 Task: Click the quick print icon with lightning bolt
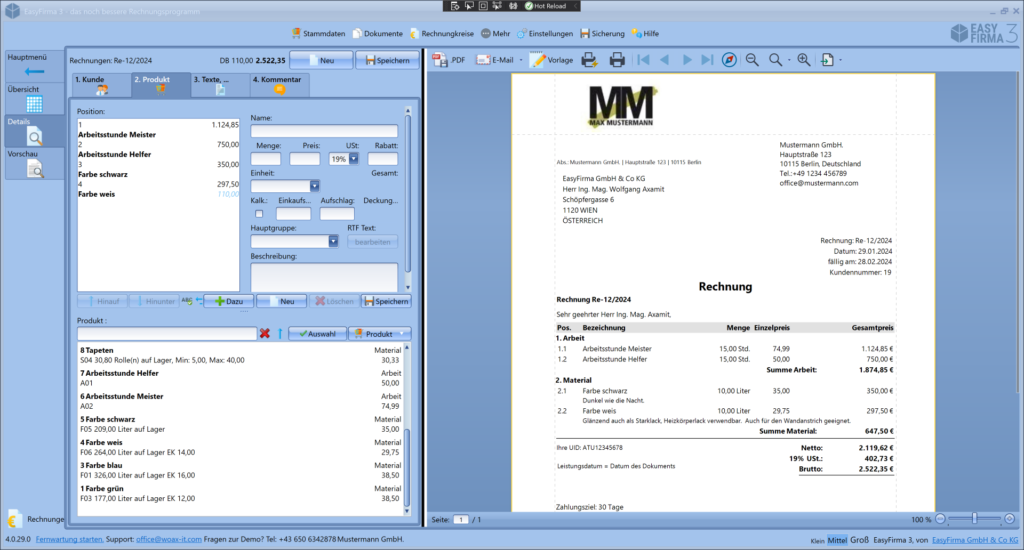tap(590, 60)
